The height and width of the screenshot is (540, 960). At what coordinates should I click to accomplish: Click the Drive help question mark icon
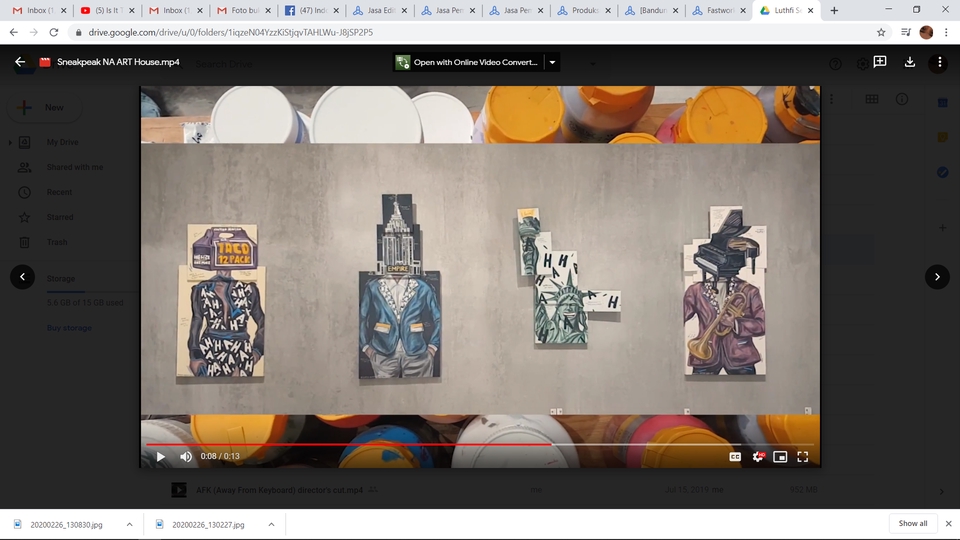point(835,64)
